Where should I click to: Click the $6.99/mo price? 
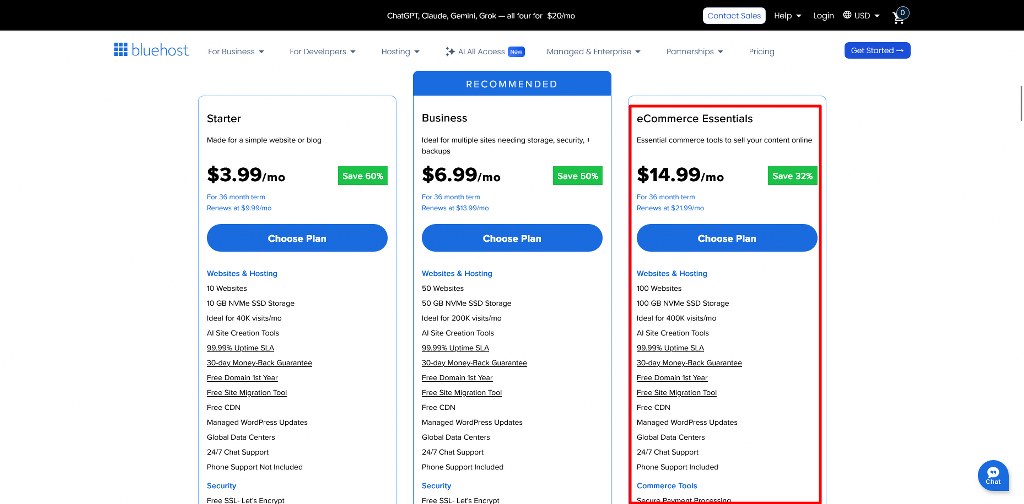[x=461, y=175]
